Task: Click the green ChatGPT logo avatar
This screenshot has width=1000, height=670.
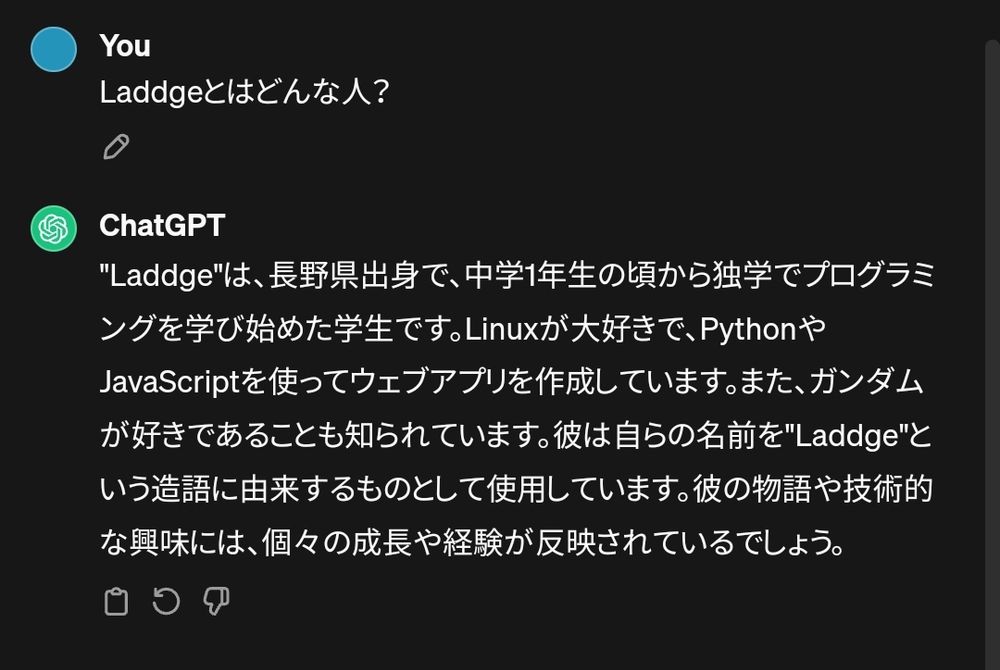Action: (x=53, y=228)
